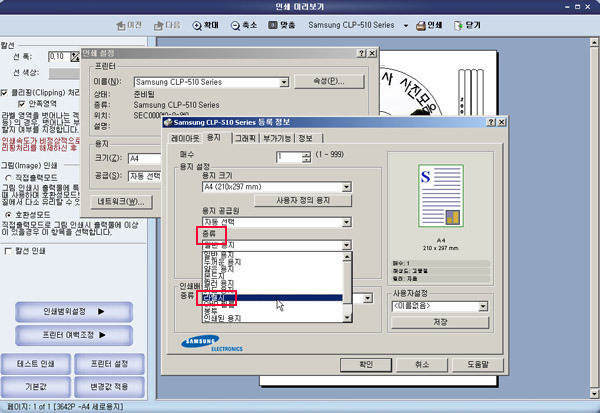The width and height of the screenshot is (600, 413).
Task: Click 저장 button under 사용자설정
Action: click(440, 322)
